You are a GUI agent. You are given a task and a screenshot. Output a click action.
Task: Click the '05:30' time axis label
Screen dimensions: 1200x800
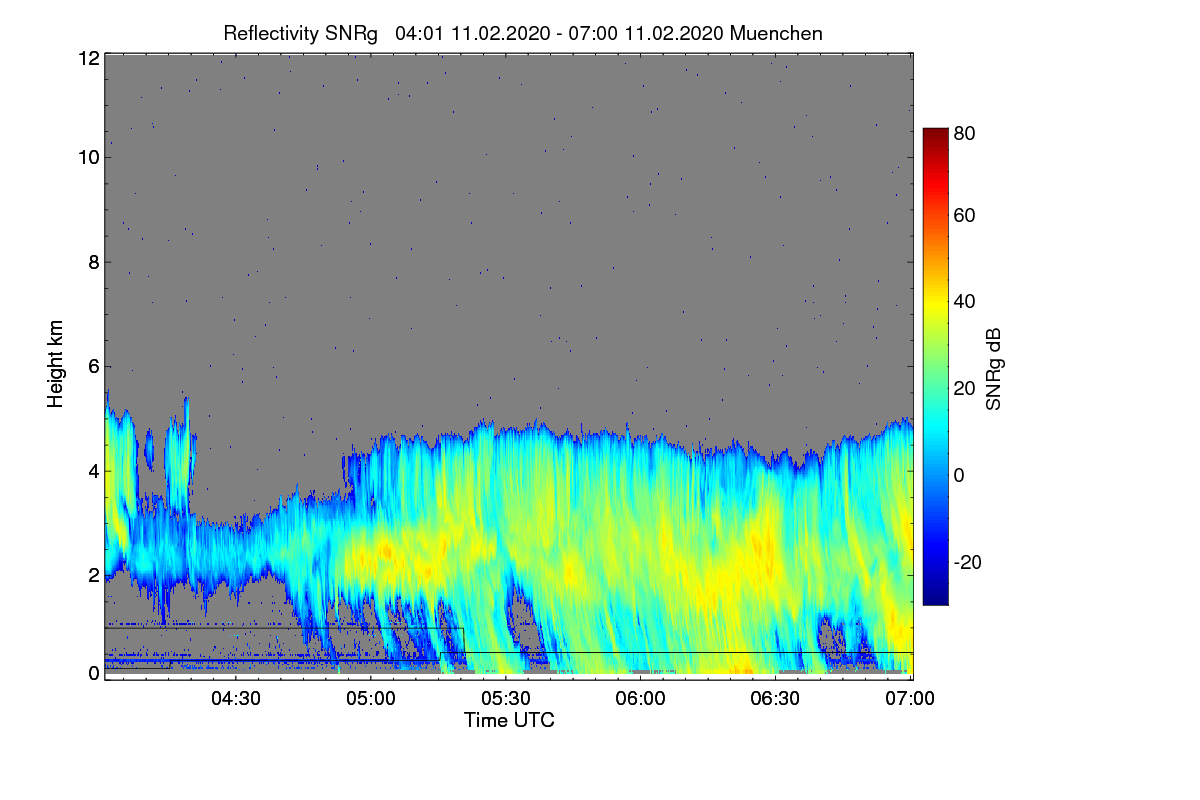[505, 697]
